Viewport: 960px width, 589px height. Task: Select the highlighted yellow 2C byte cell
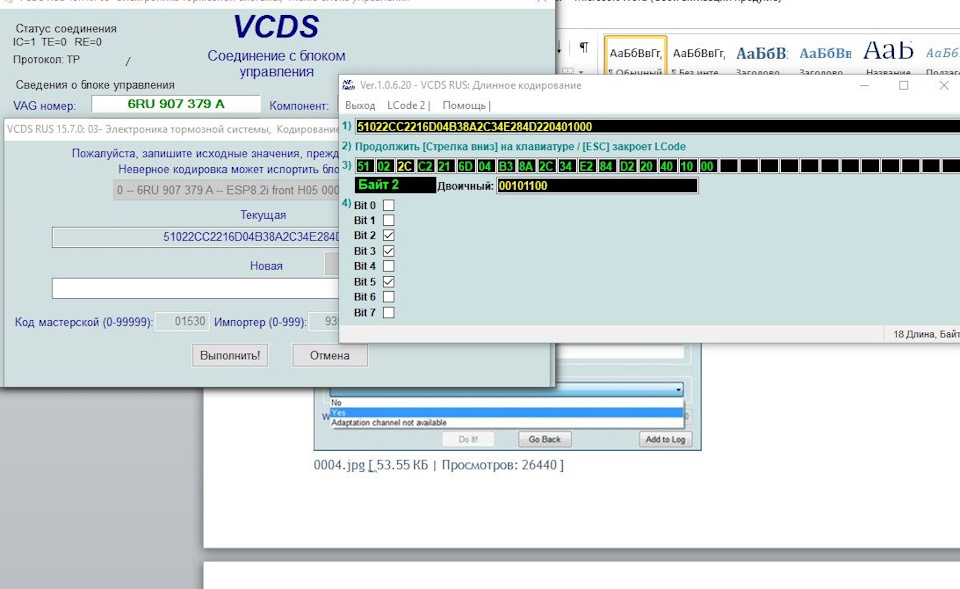[x=404, y=166]
